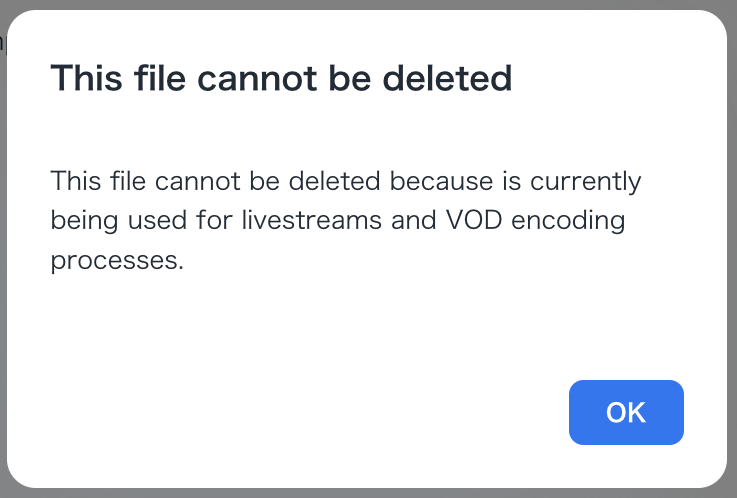The height and width of the screenshot is (498, 737).
Task: Click the first word "This" of the body message
Action: [72, 182]
